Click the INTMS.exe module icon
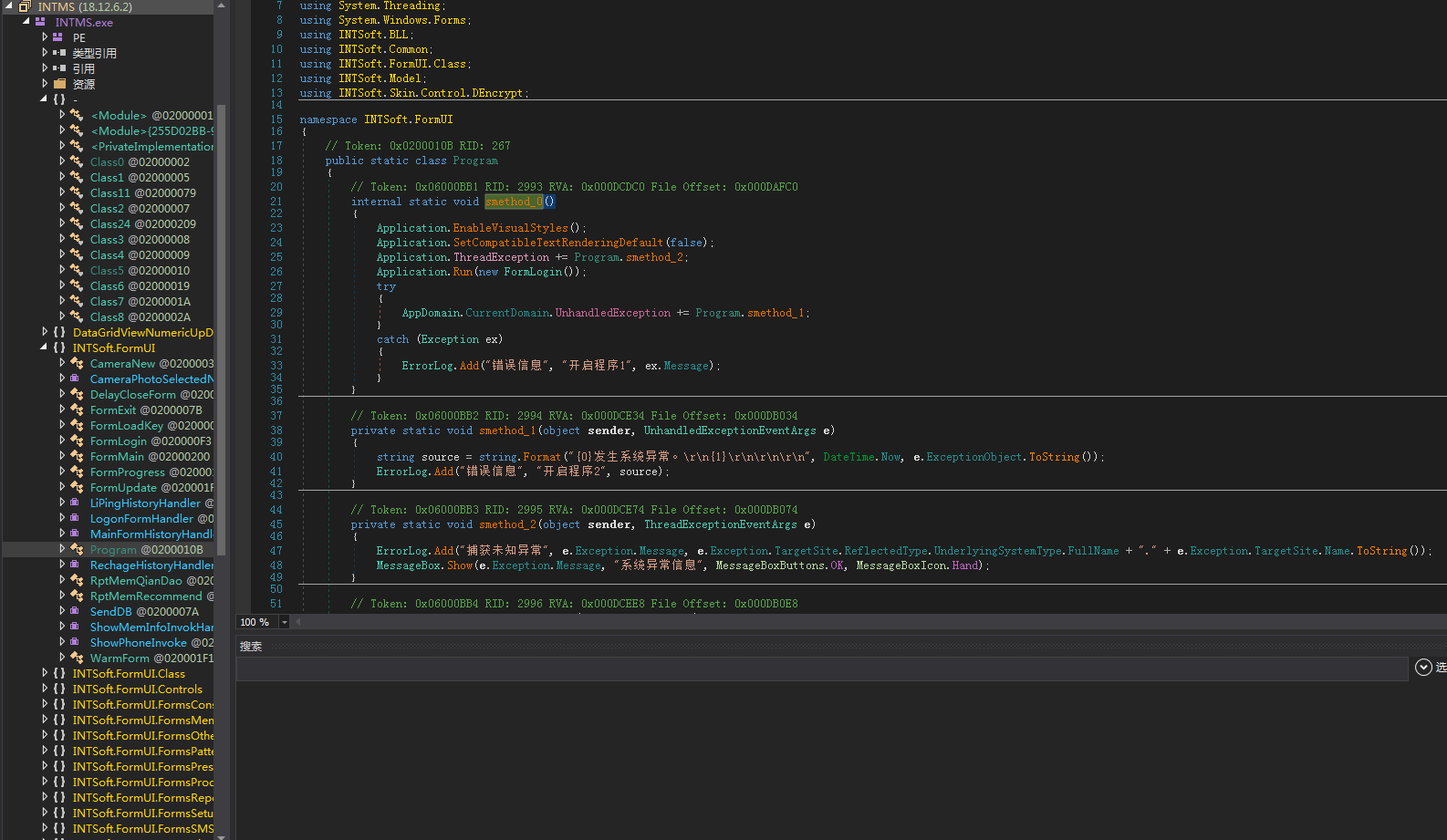This screenshot has width=1447, height=840. 41,22
